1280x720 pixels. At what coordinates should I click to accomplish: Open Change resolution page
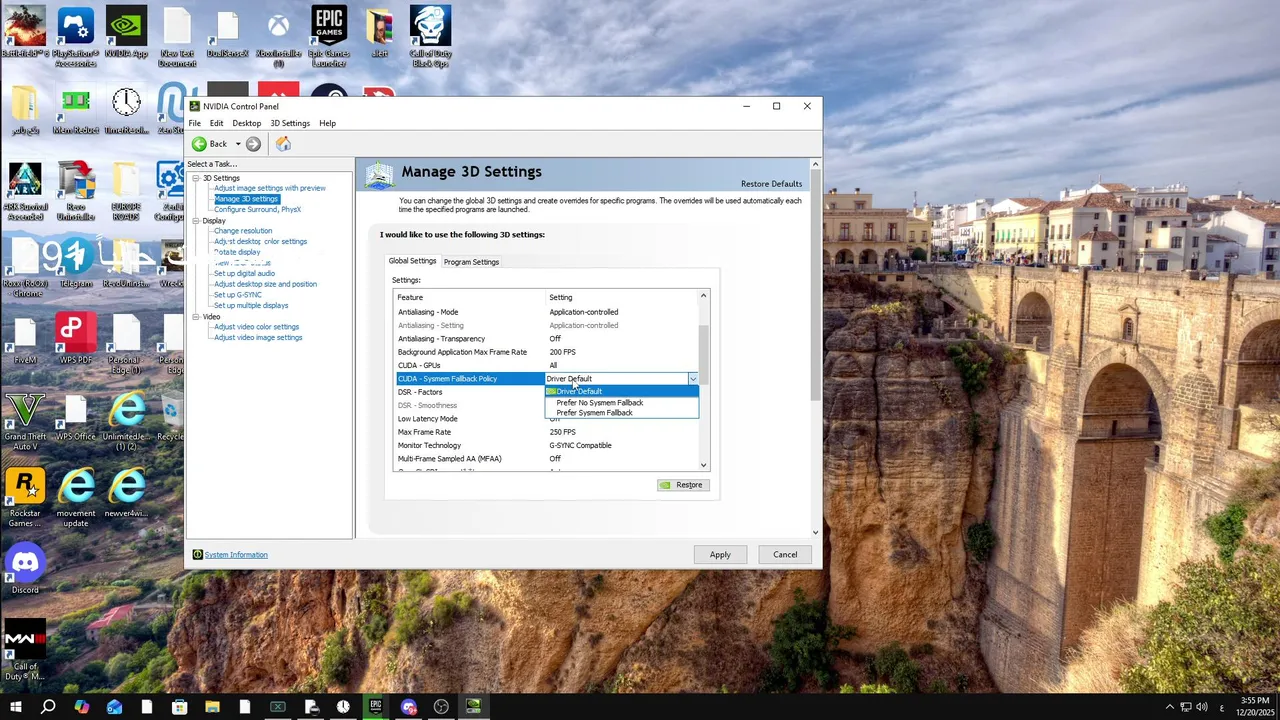(243, 231)
